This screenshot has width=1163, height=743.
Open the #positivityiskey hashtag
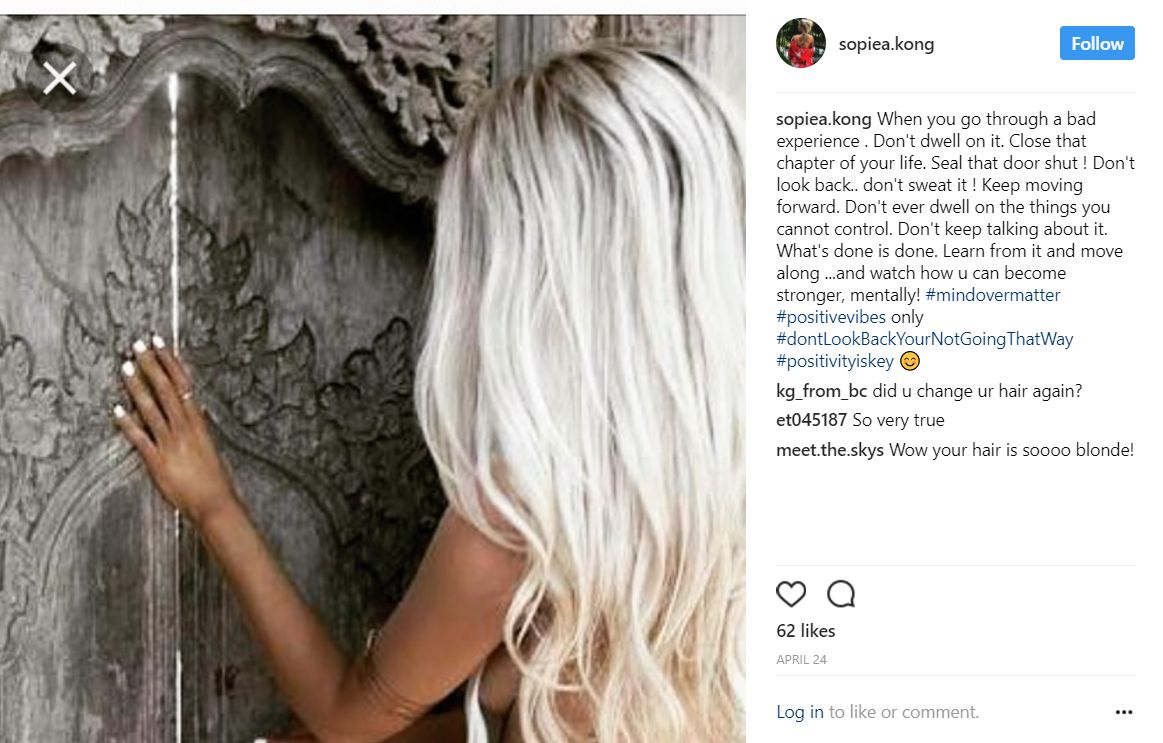coord(834,361)
